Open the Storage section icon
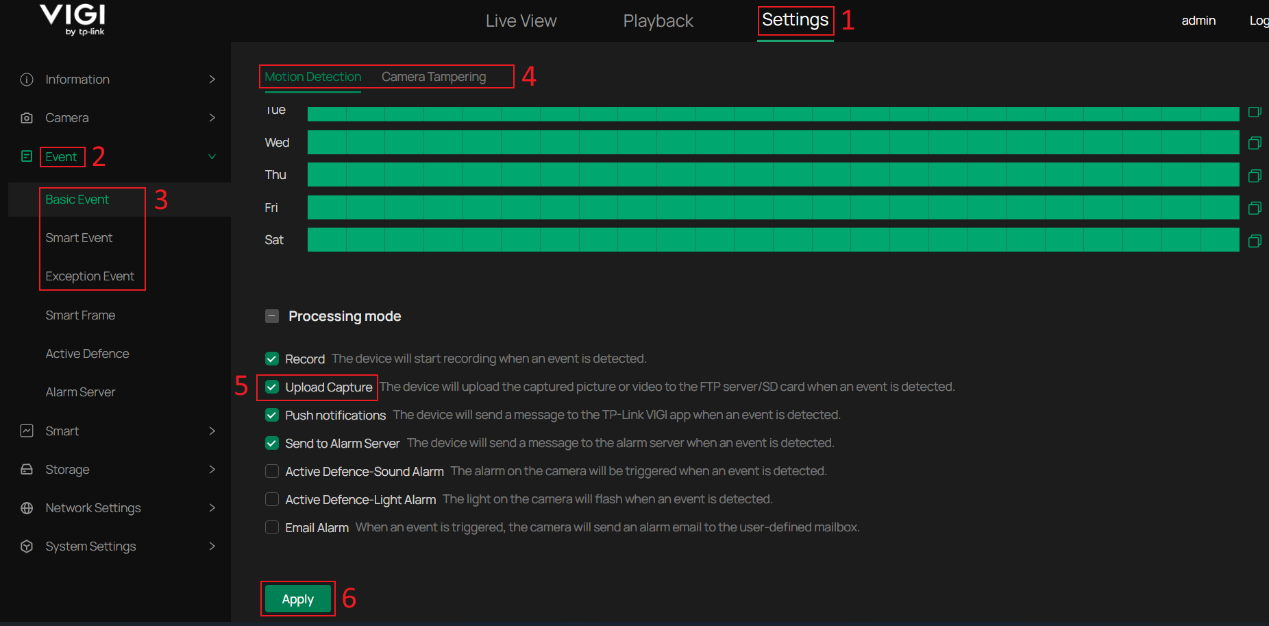The width and height of the screenshot is (1269, 626). tap(24, 468)
